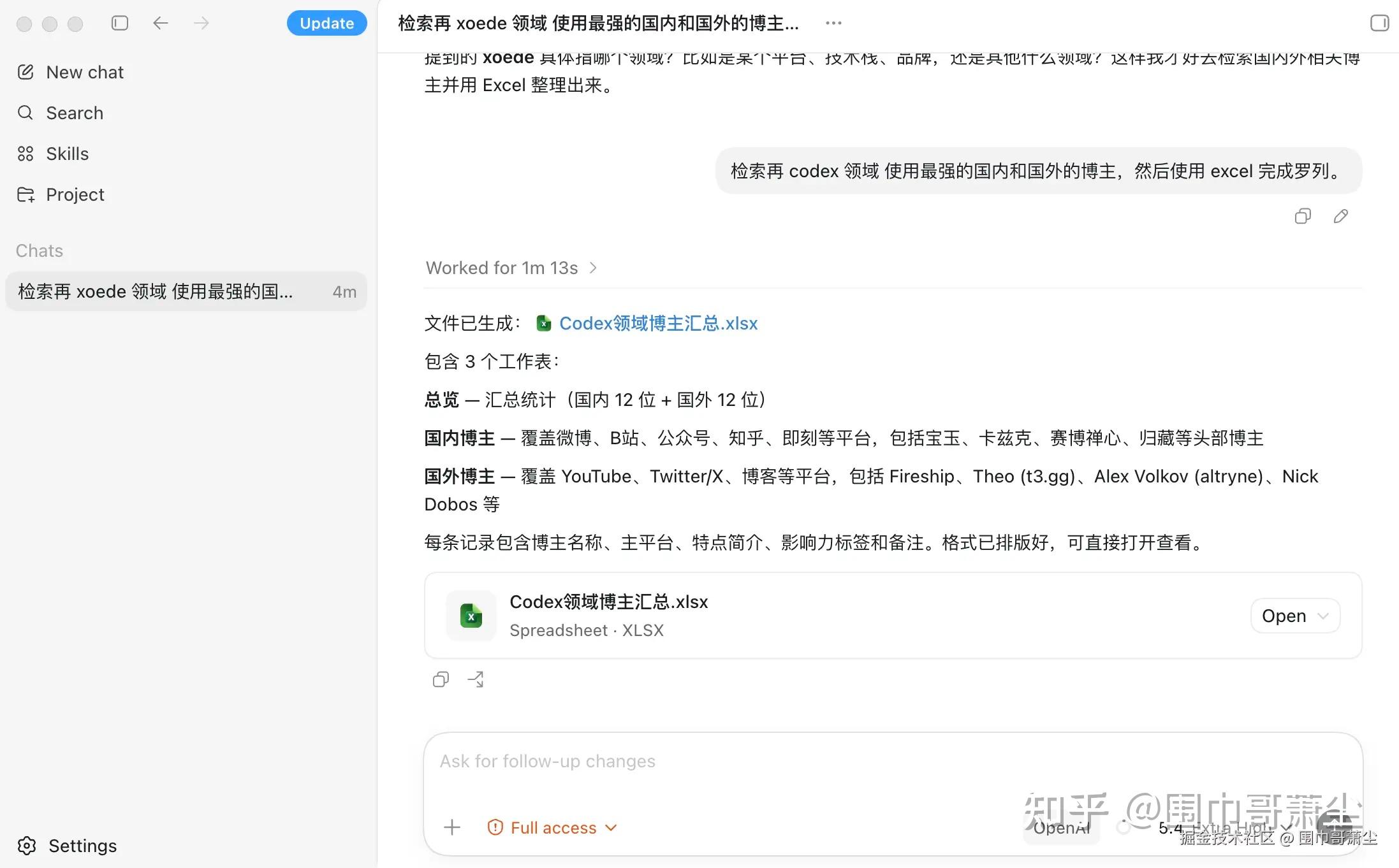Click the Project folder icon
This screenshot has width=1399, height=868.
tap(26, 194)
